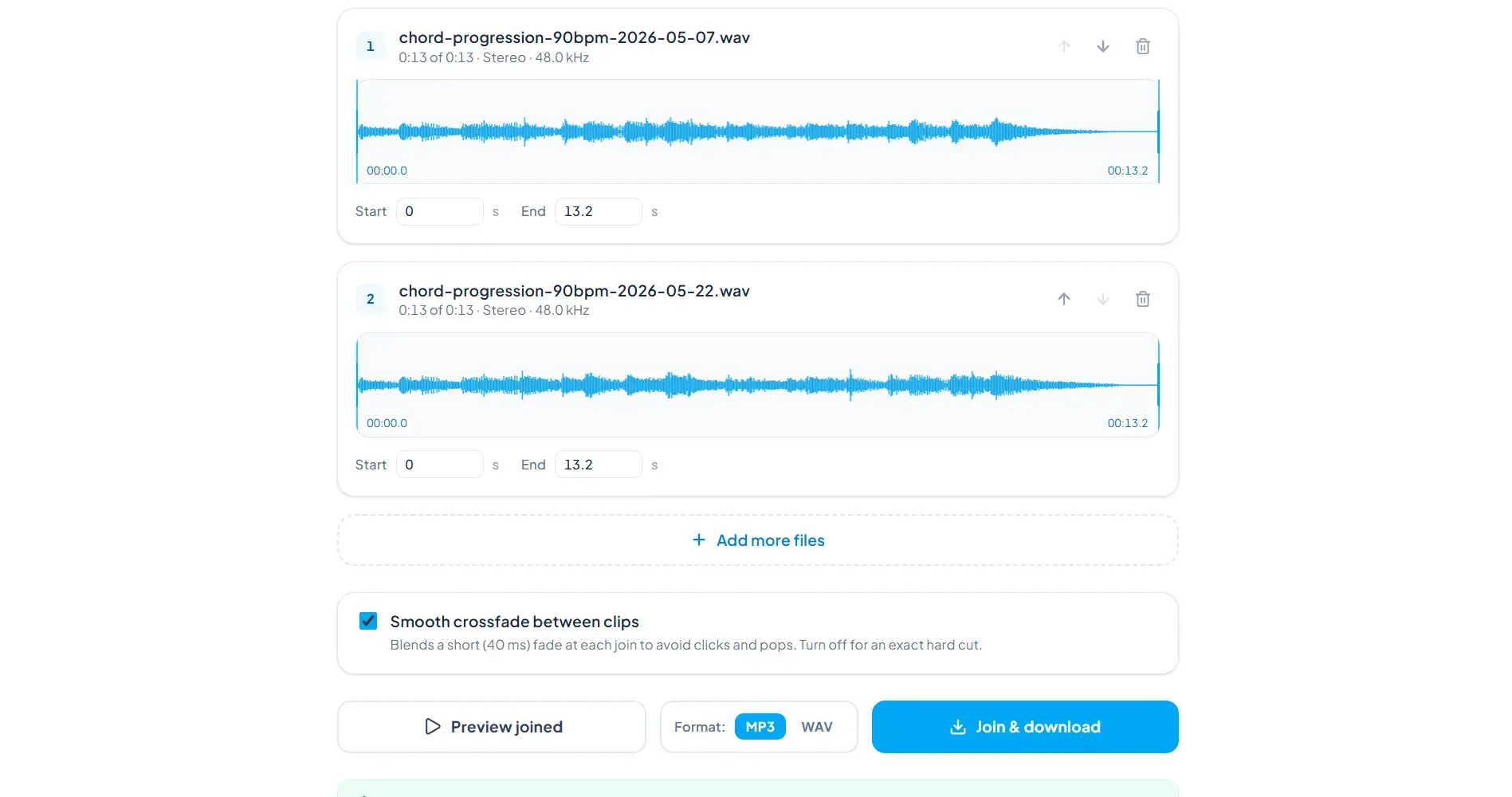Select MP3 output format
This screenshot has width=1512, height=797.
click(x=760, y=727)
